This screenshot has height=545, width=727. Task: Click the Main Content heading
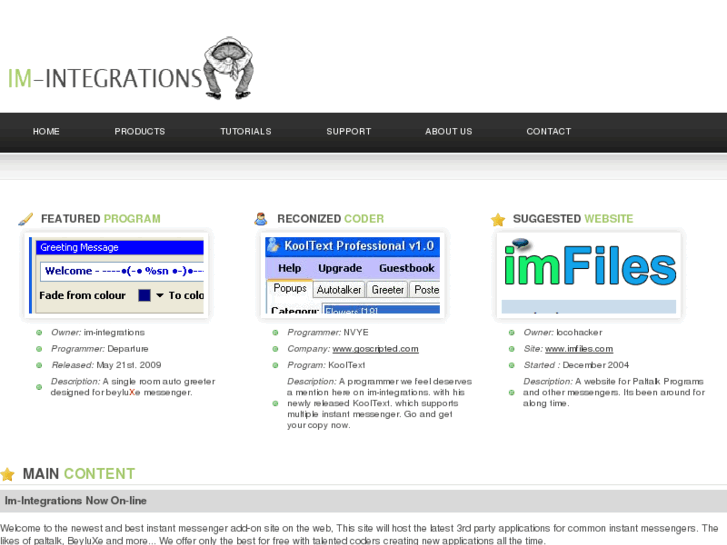tap(79, 474)
